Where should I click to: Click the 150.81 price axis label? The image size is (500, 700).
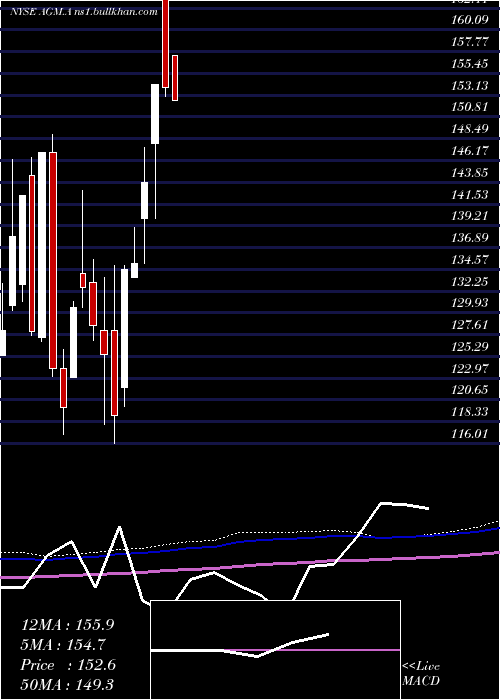coord(470,107)
